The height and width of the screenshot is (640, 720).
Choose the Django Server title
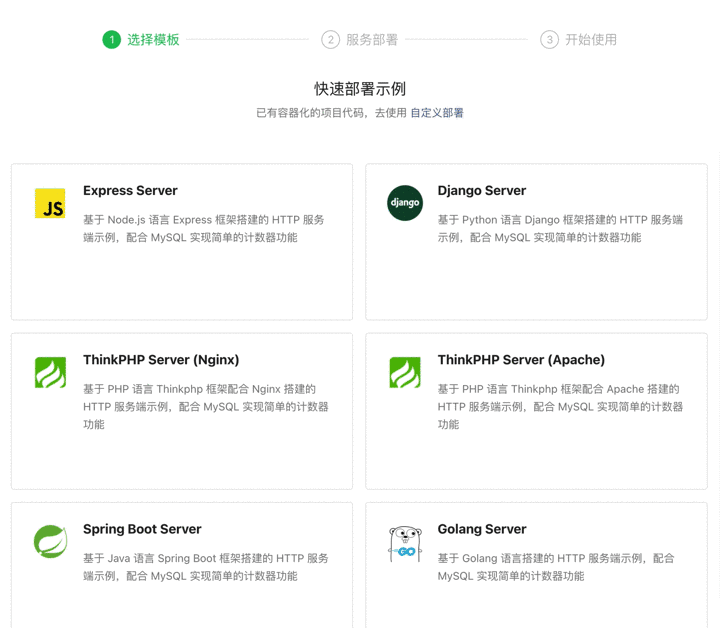pos(481,191)
